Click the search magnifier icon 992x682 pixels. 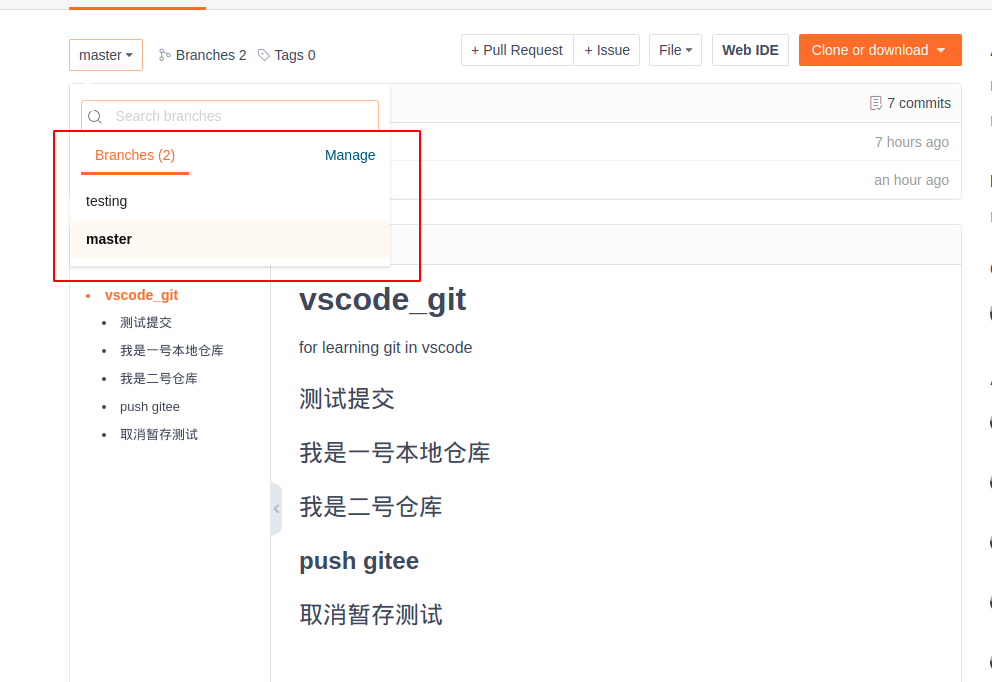pyautogui.click(x=95, y=116)
